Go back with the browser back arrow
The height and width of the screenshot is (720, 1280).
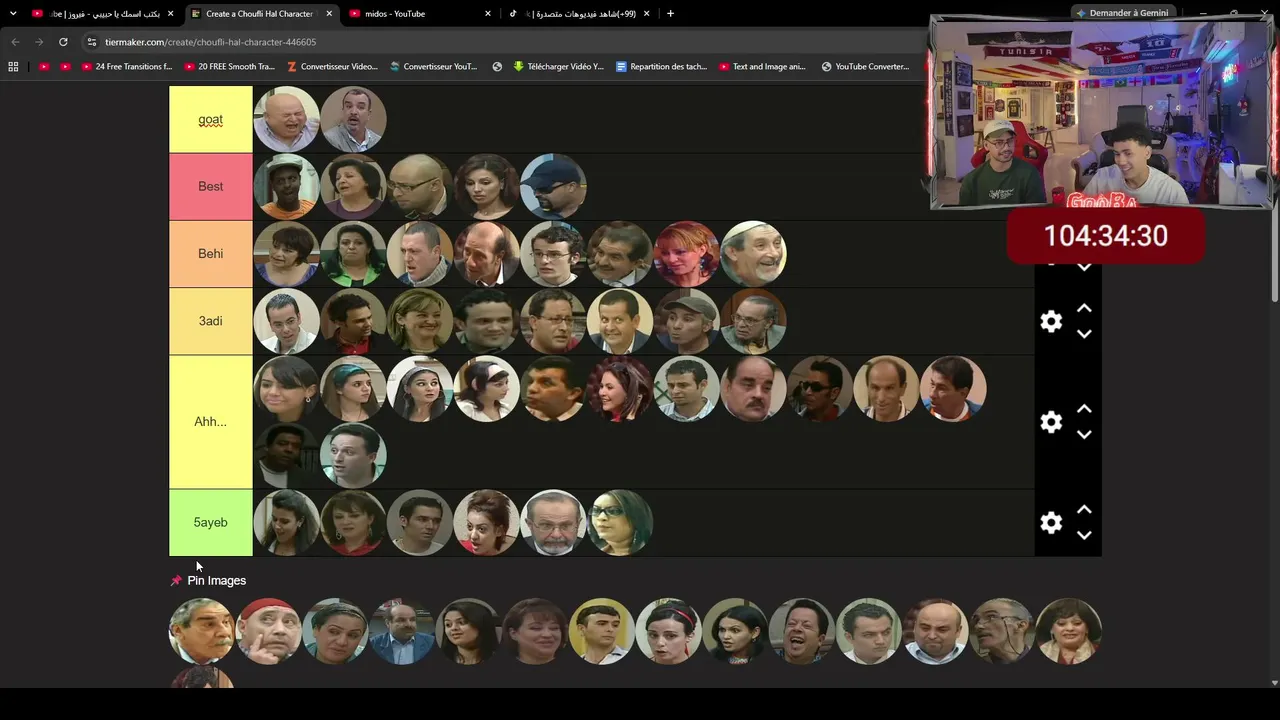click(x=15, y=42)
